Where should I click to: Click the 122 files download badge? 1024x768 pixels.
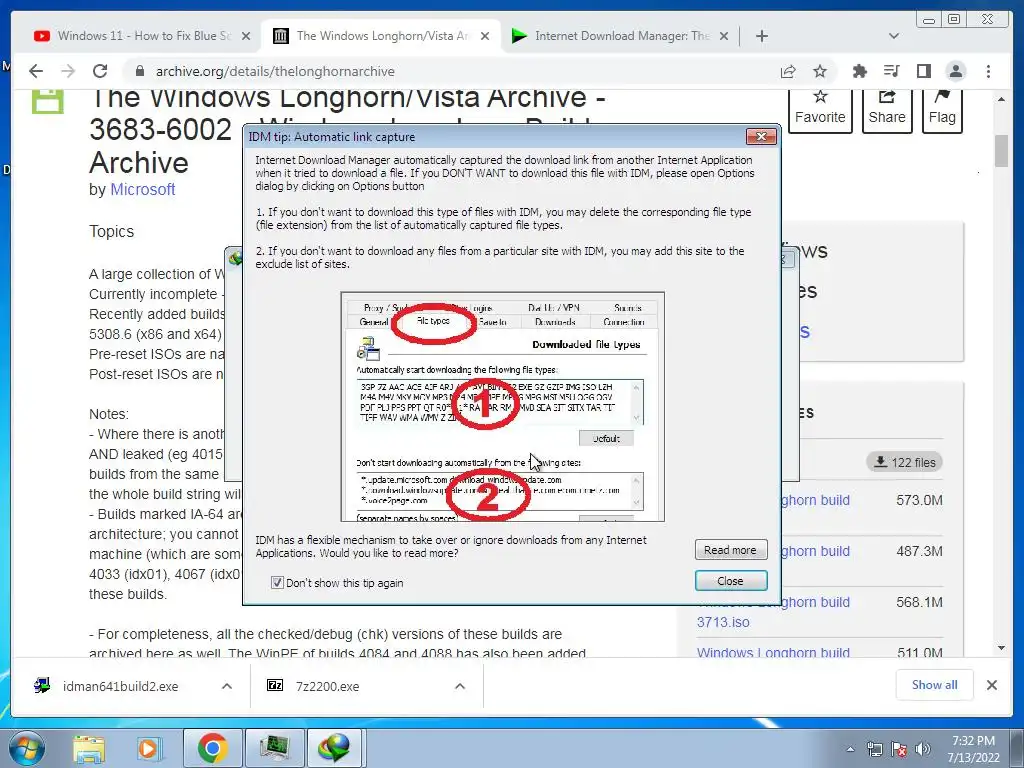(904, 462)
